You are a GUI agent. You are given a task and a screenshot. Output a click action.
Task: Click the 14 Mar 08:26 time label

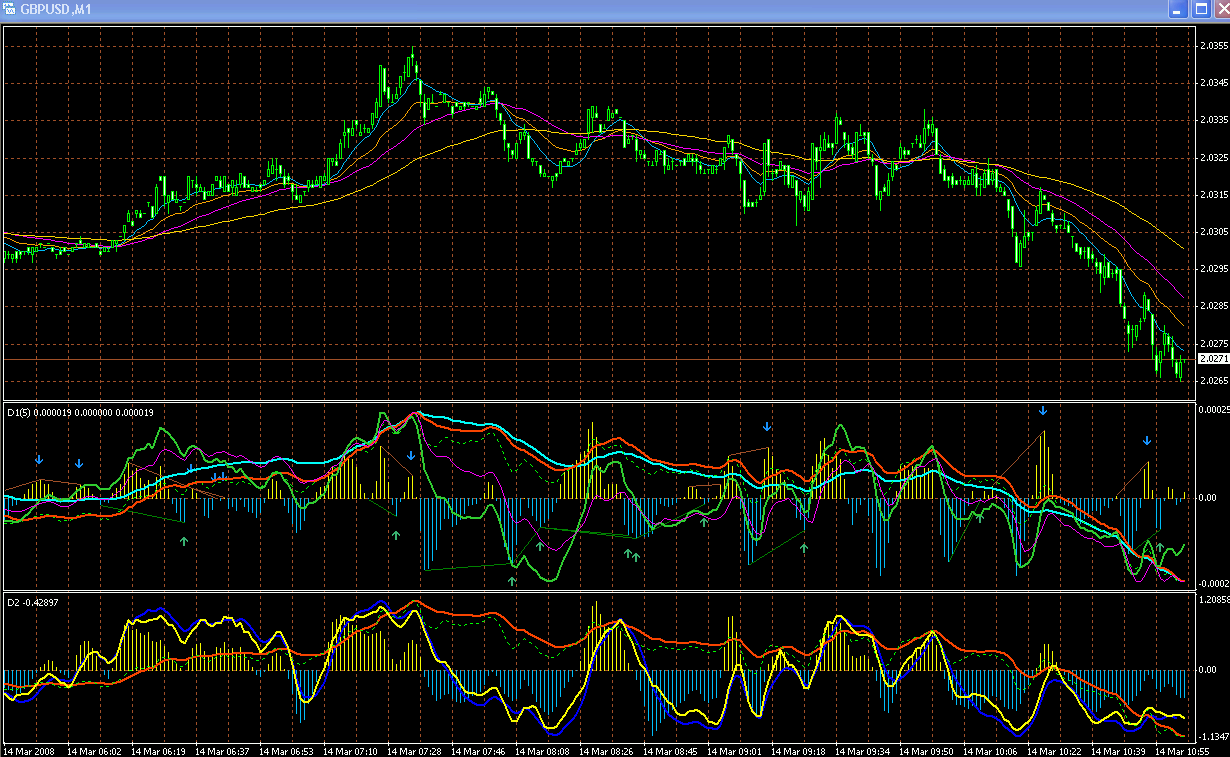[x=606, y=750]
